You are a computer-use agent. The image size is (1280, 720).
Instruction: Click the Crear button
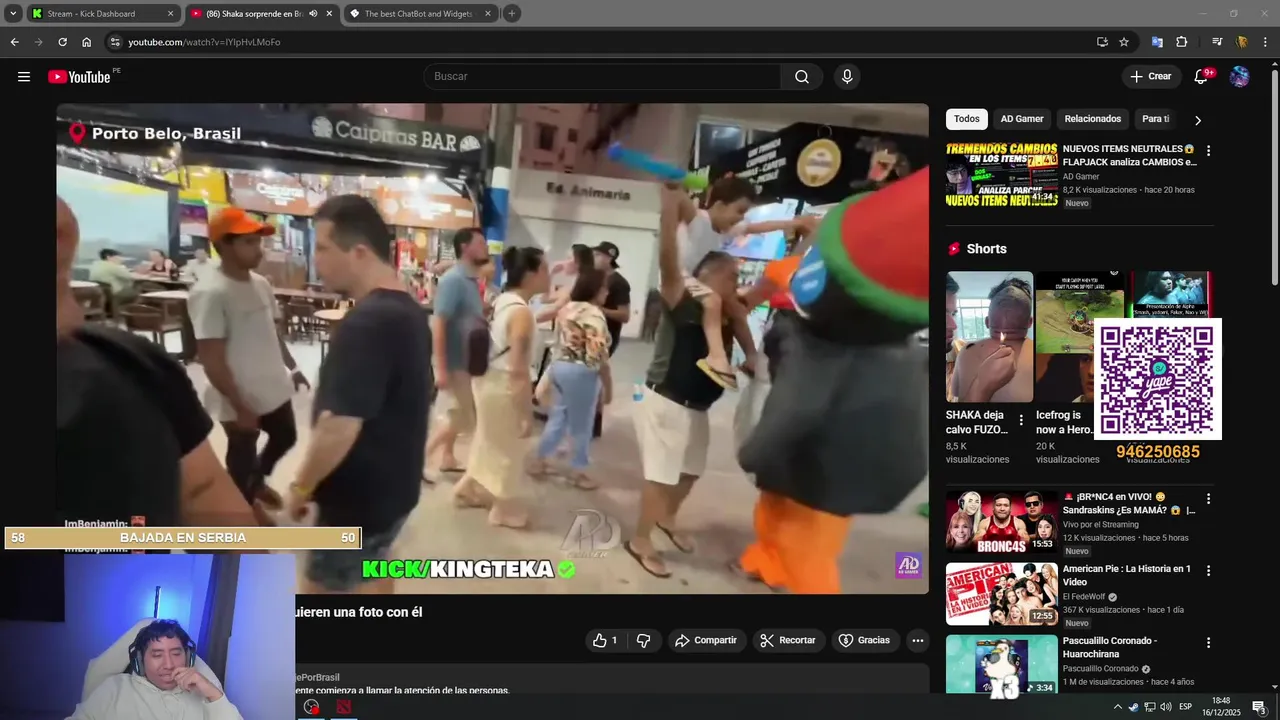point(1150,77)
